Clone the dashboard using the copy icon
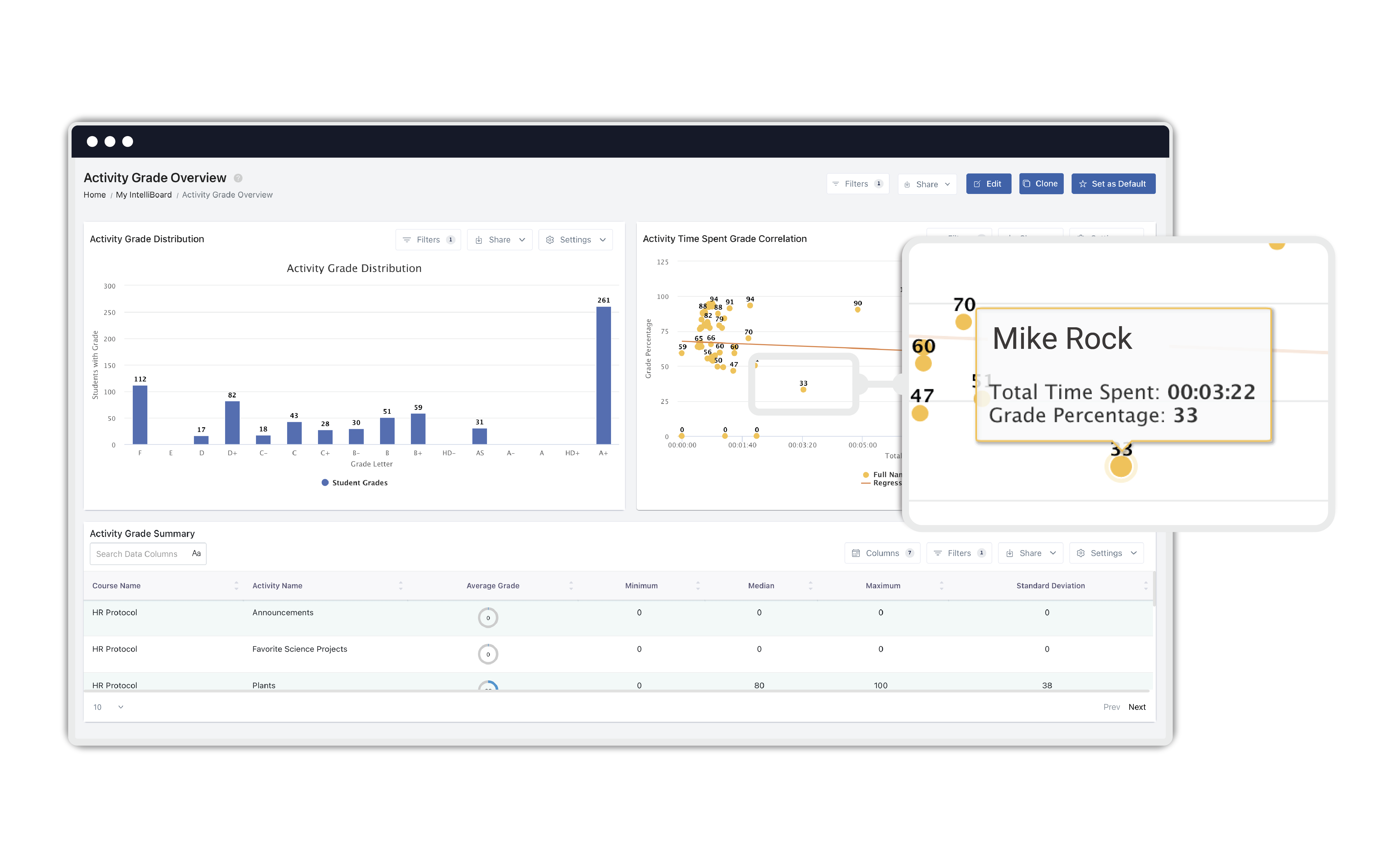Screen dimensions: 1400x867 [1027, 184]
